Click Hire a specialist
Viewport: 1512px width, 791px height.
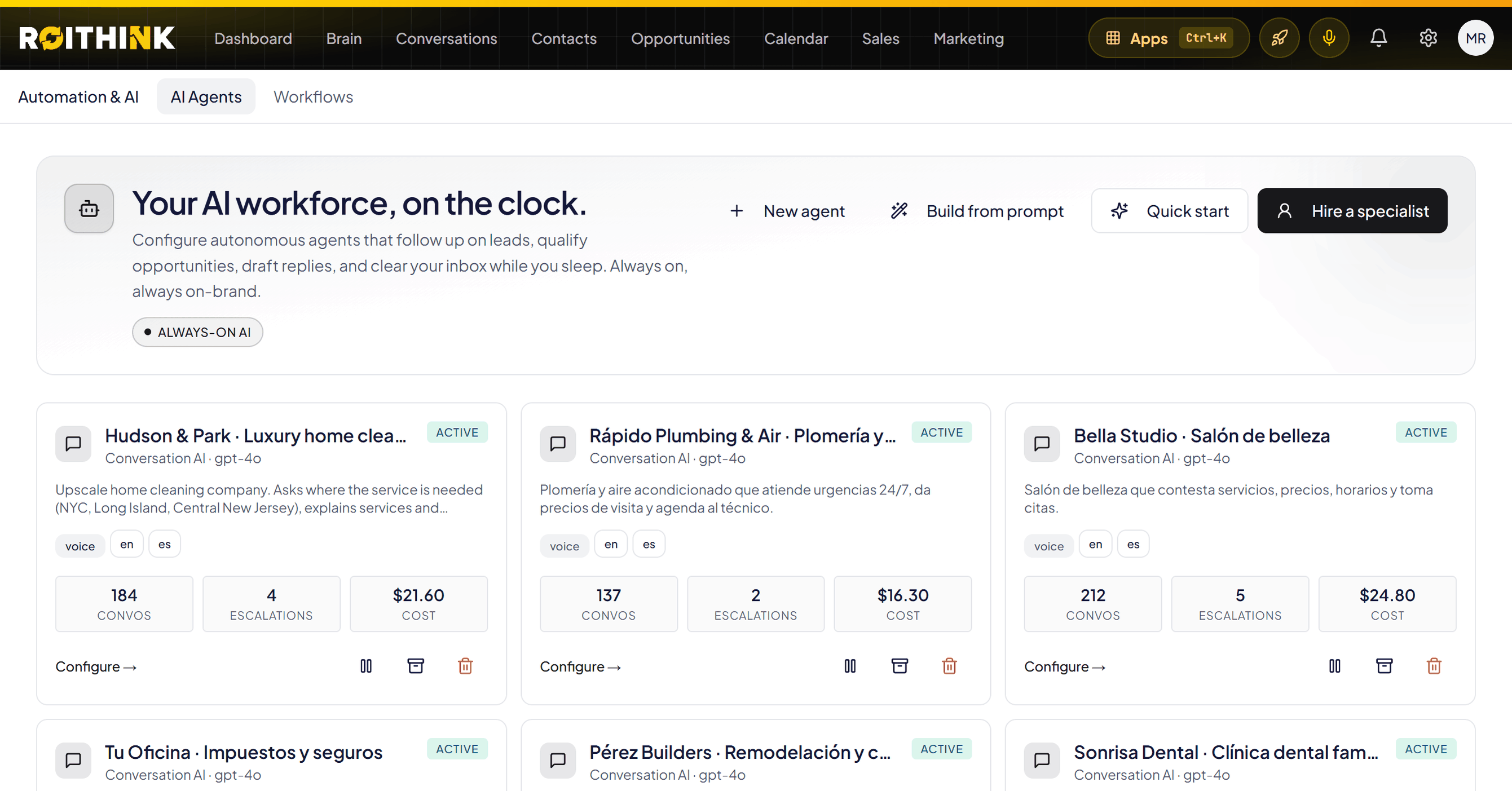coord(1352,211)
